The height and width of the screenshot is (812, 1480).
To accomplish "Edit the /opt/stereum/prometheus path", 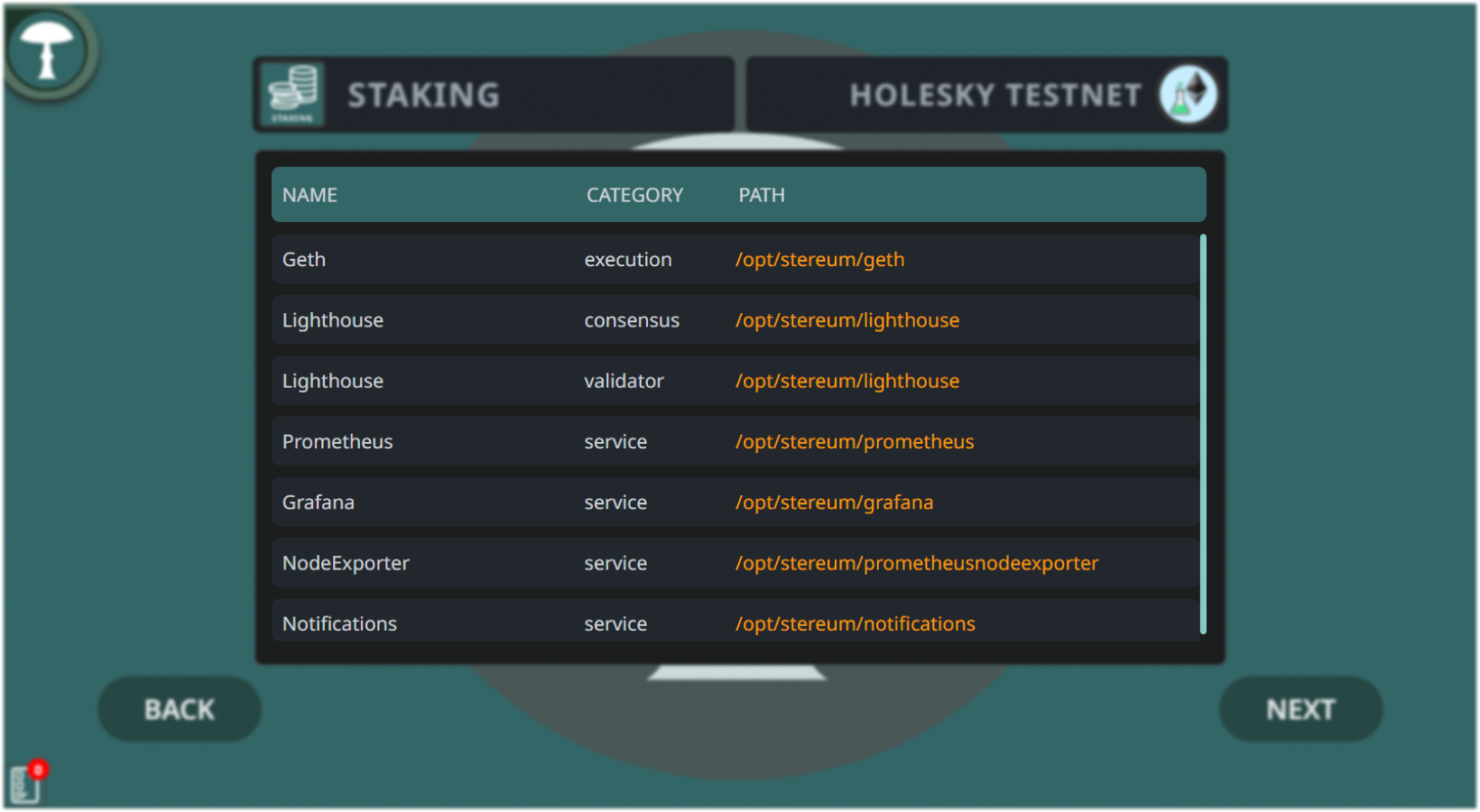I will (x=855, y=441).
